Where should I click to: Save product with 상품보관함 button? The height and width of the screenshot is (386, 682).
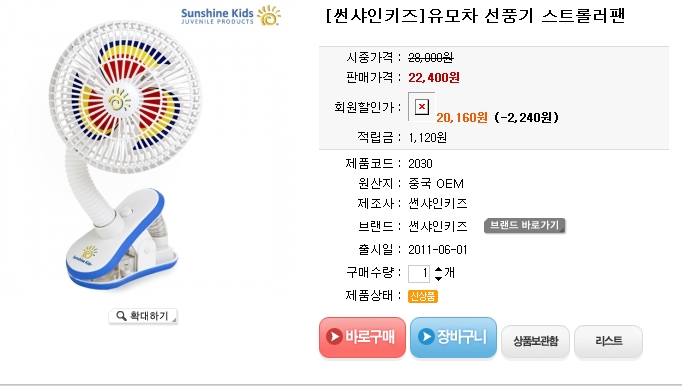tap(535, 341)
